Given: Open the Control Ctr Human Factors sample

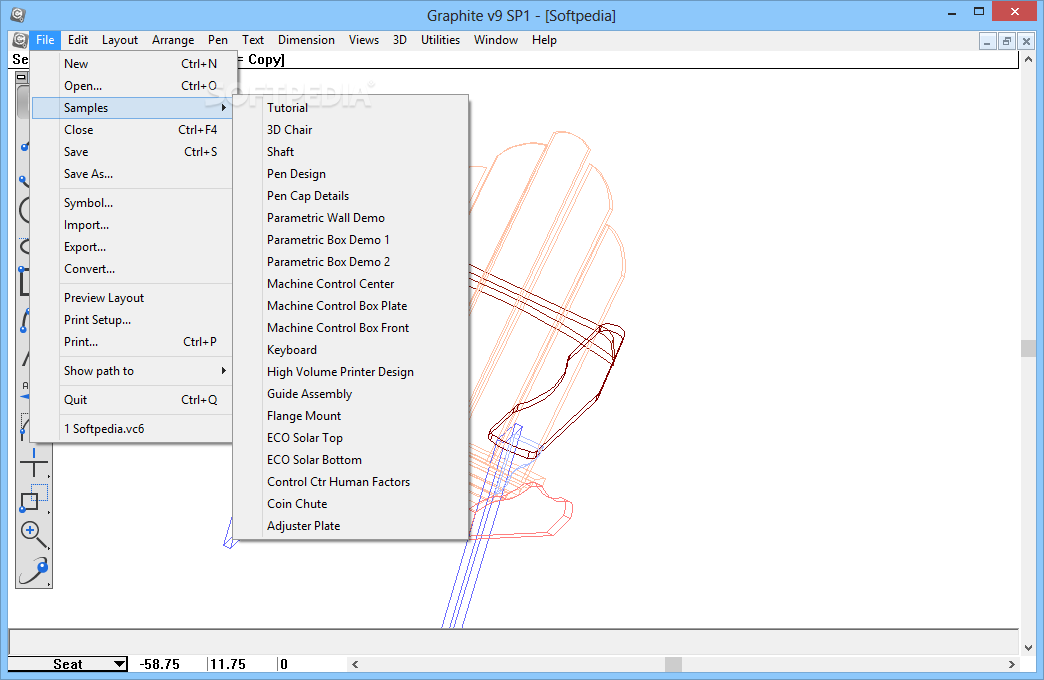Looking at the screenshot, I should point(351,482).
